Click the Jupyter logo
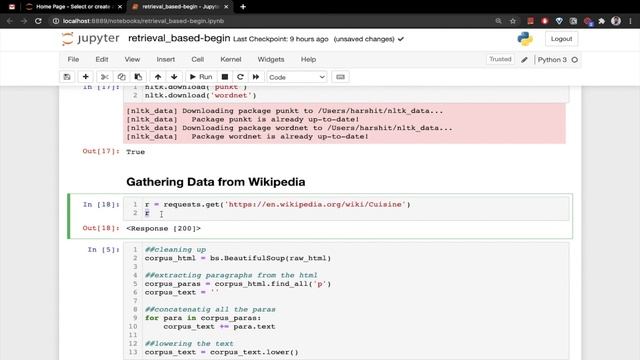640x360 pixels. 90,39
